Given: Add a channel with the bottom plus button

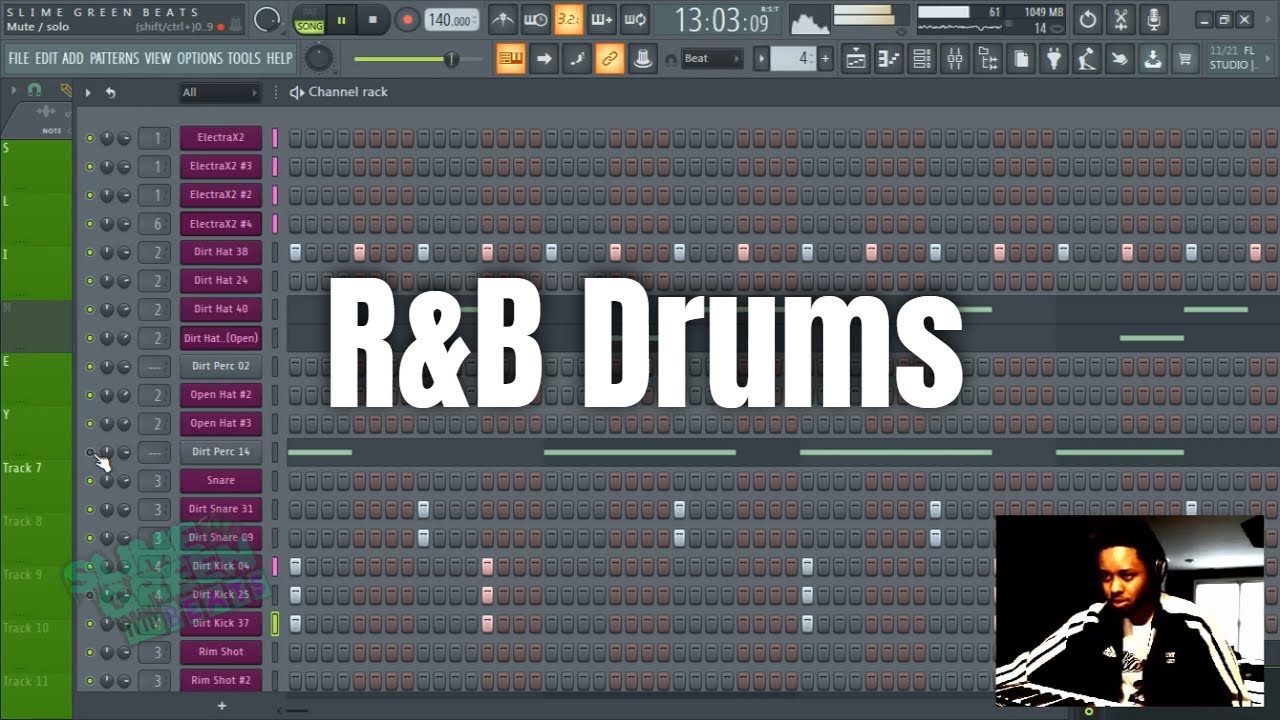Looking at the screenshot, I should point(221,706).
